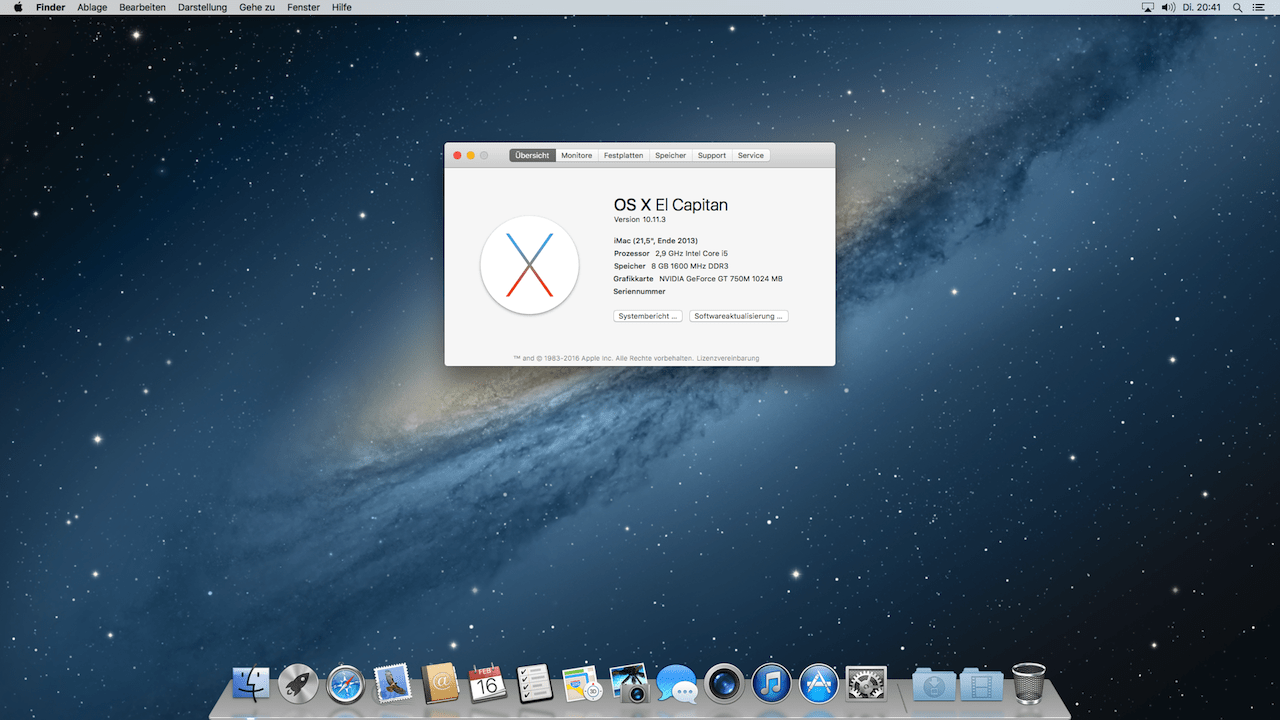Open Finder from the Dock
Screen dimensions: 1280x720
[251, 683]
